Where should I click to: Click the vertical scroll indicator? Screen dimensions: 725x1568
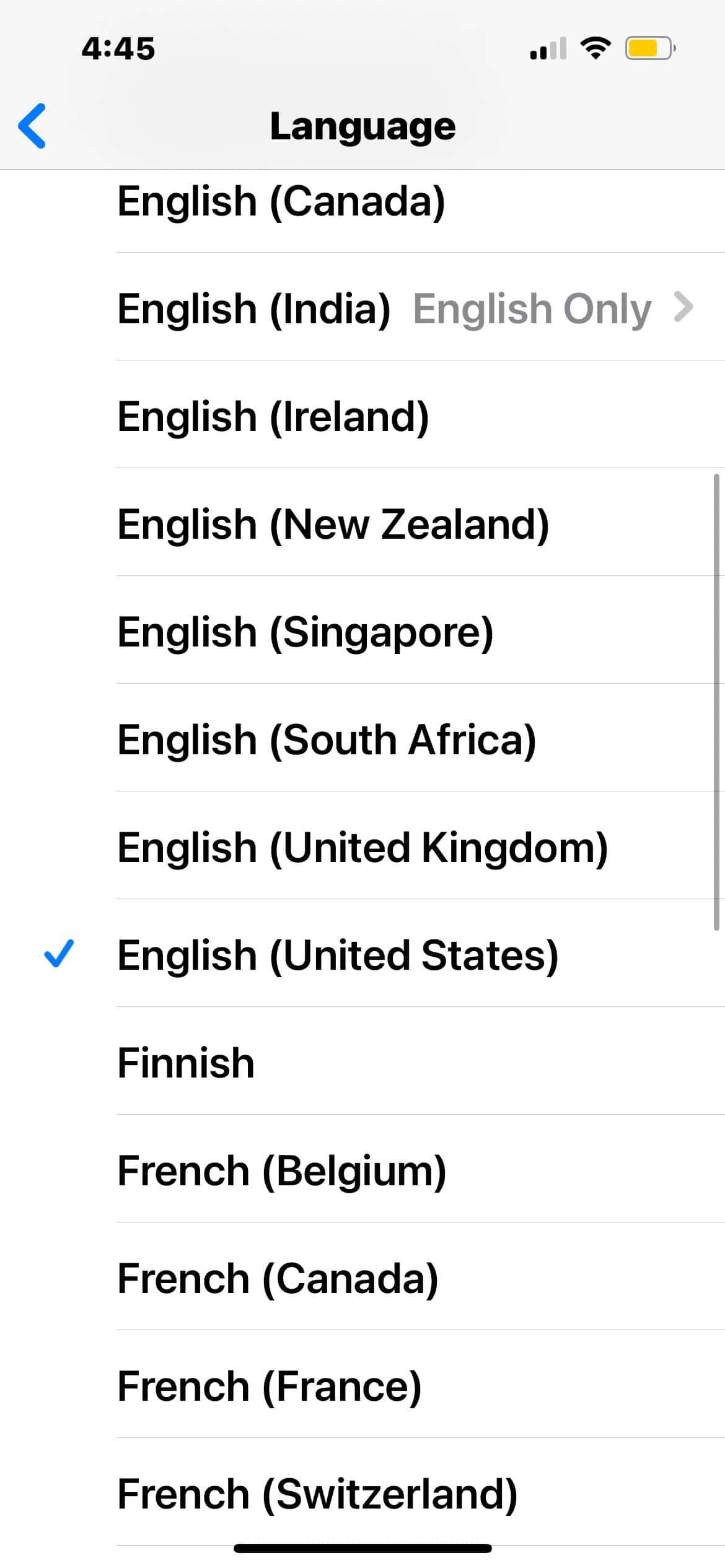tap(716, 702)
